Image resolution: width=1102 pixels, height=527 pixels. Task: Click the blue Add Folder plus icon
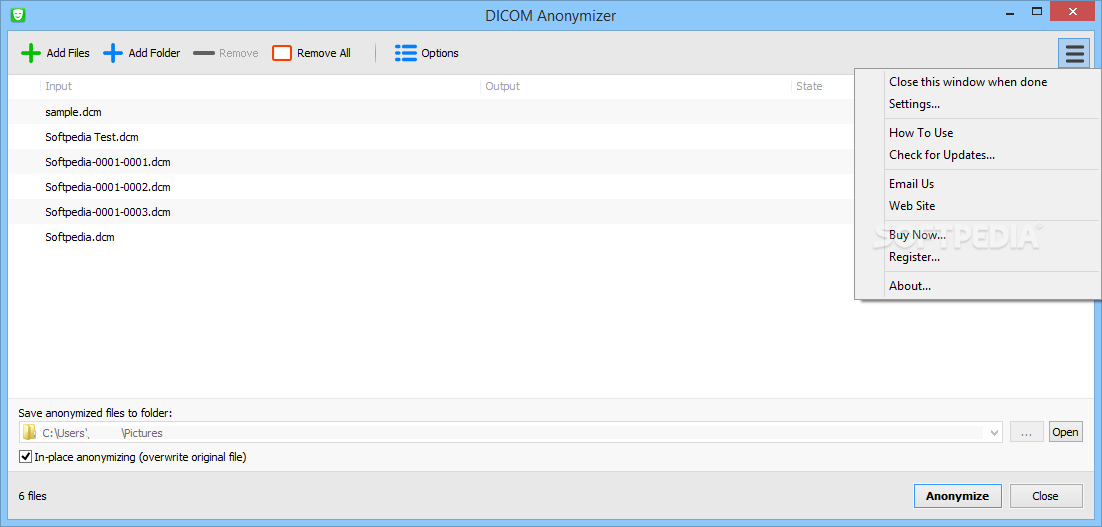click(113, 53)
